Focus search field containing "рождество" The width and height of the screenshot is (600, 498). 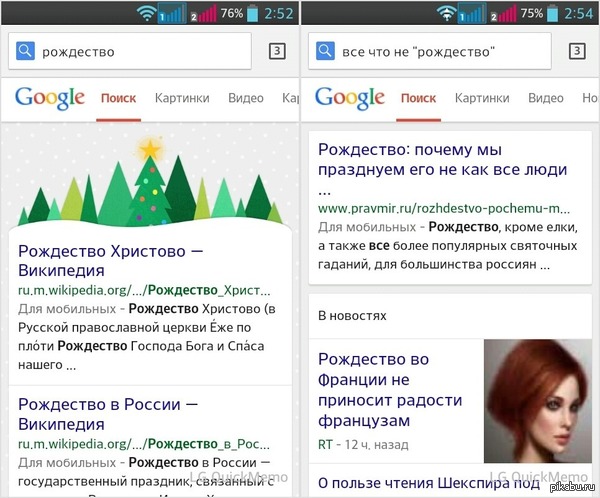(x=130, y=51)
